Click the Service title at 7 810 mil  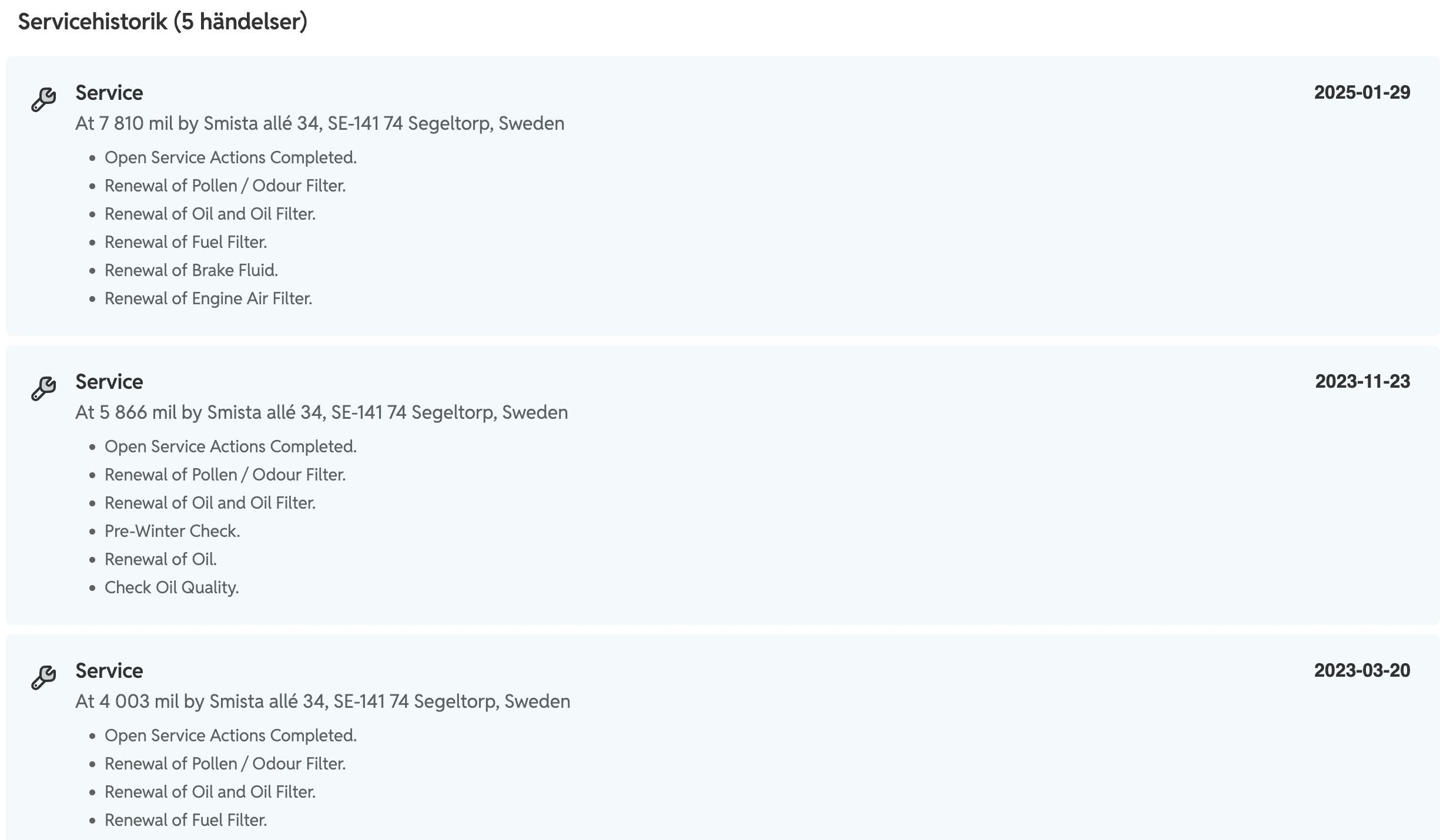coord(109,93)
